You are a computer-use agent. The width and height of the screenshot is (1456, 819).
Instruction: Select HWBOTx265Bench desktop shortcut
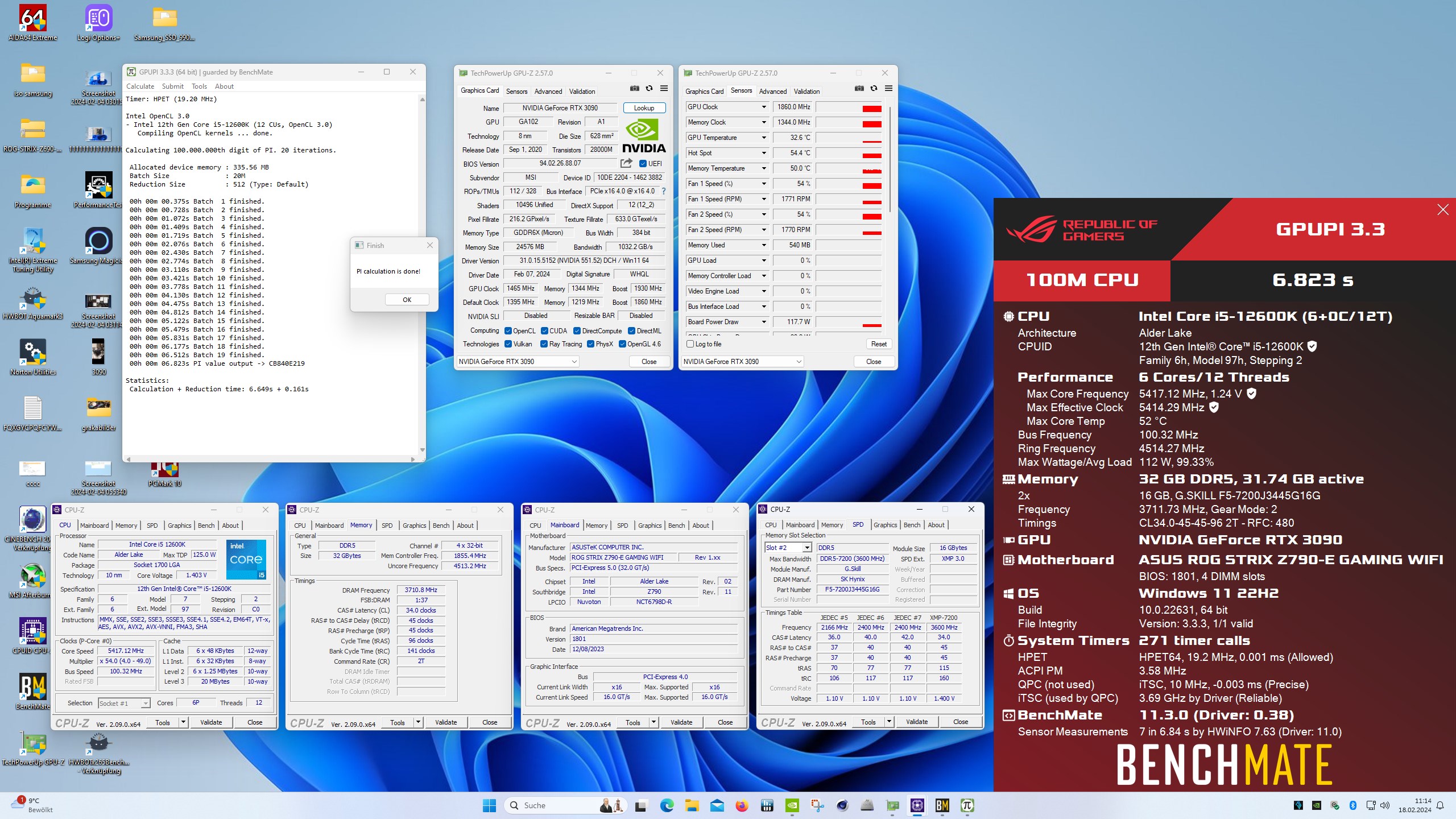click(98, 752)
